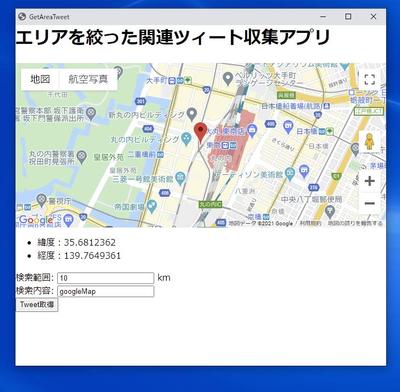Toggle fullscreen map view
Viewport: 400px width, 392px height.
369,80
